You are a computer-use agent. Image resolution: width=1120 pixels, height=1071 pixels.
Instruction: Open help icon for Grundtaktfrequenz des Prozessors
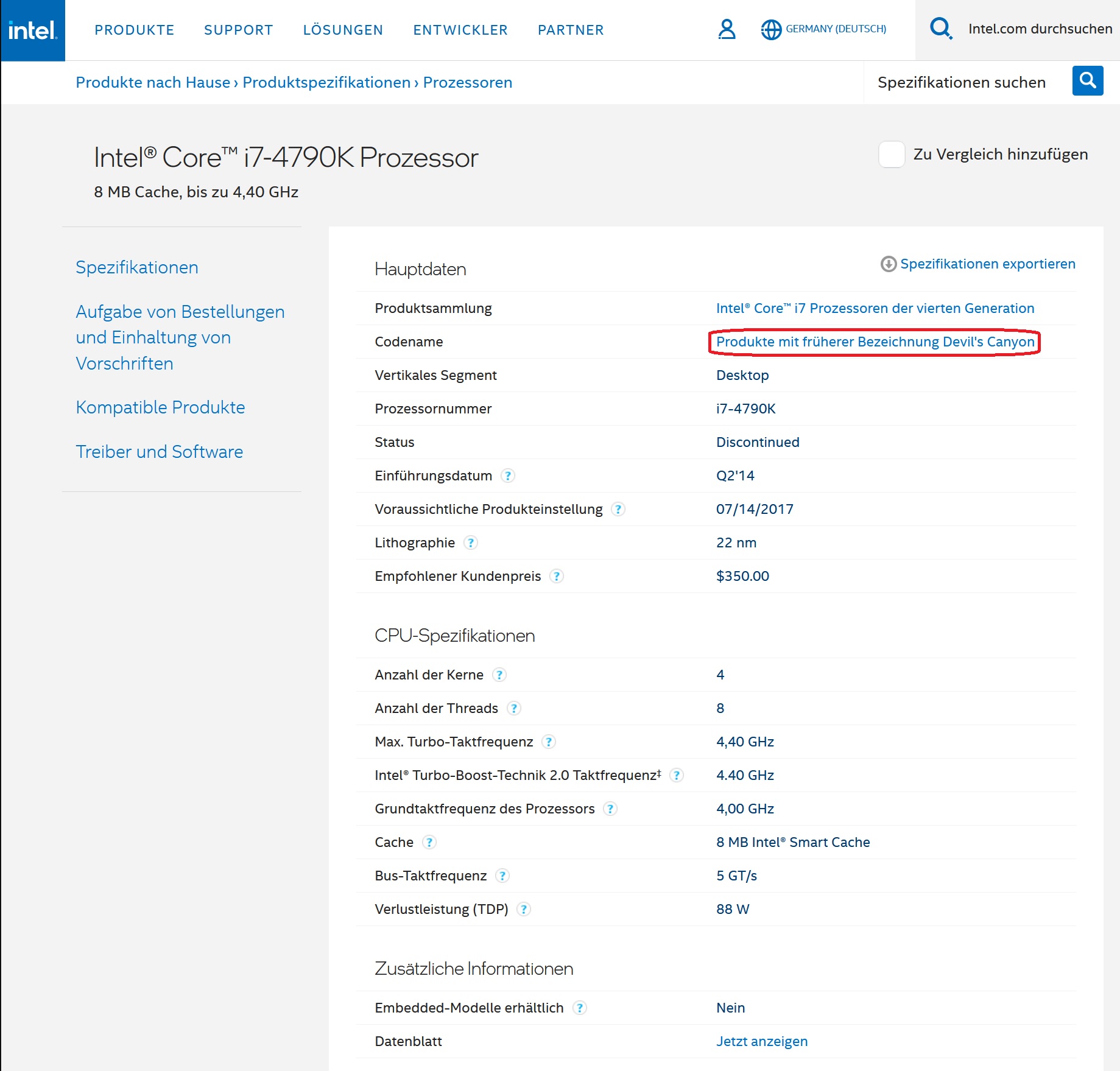610,809
